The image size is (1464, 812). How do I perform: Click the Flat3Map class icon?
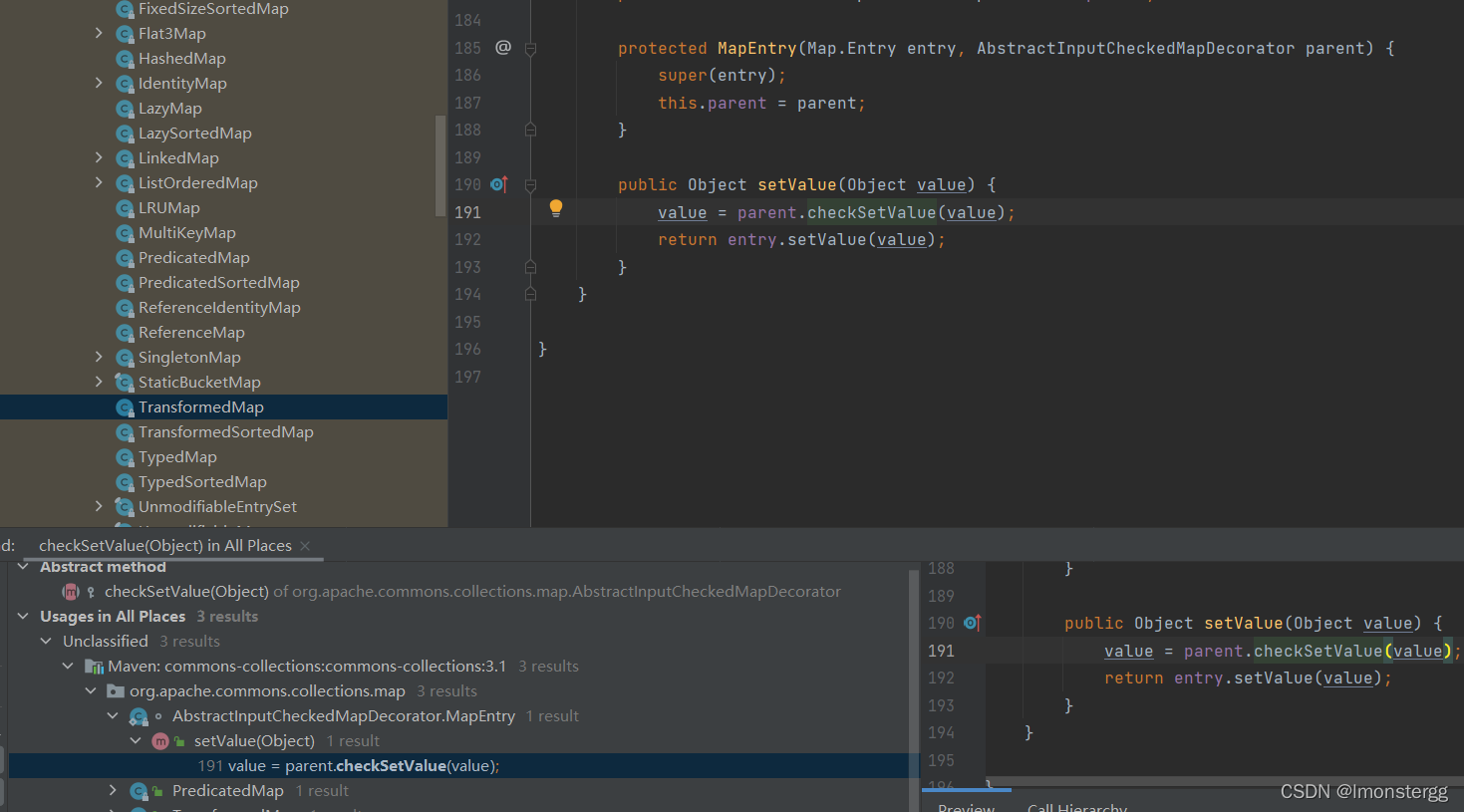pyautogui.click(x=125, y=34)
